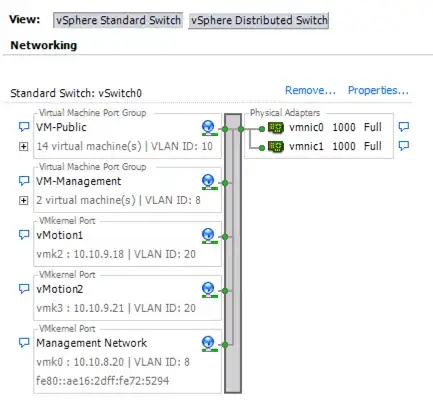Image resolution: width=433 pixels, height=405 pixels.
Task: Click '14 virtual machine(s) | VLAN ID: 10' text
Action: tap(124, 146)
